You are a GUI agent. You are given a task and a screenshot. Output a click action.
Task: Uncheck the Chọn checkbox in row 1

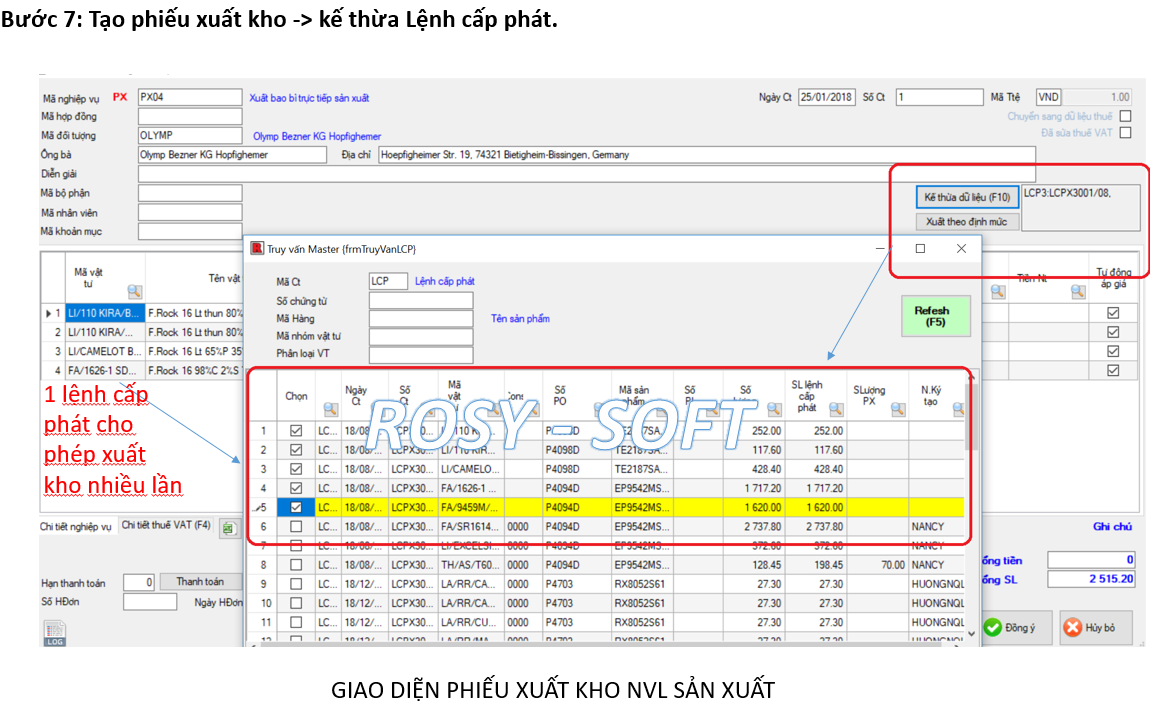pyautogui.click(x=296, y=431)
